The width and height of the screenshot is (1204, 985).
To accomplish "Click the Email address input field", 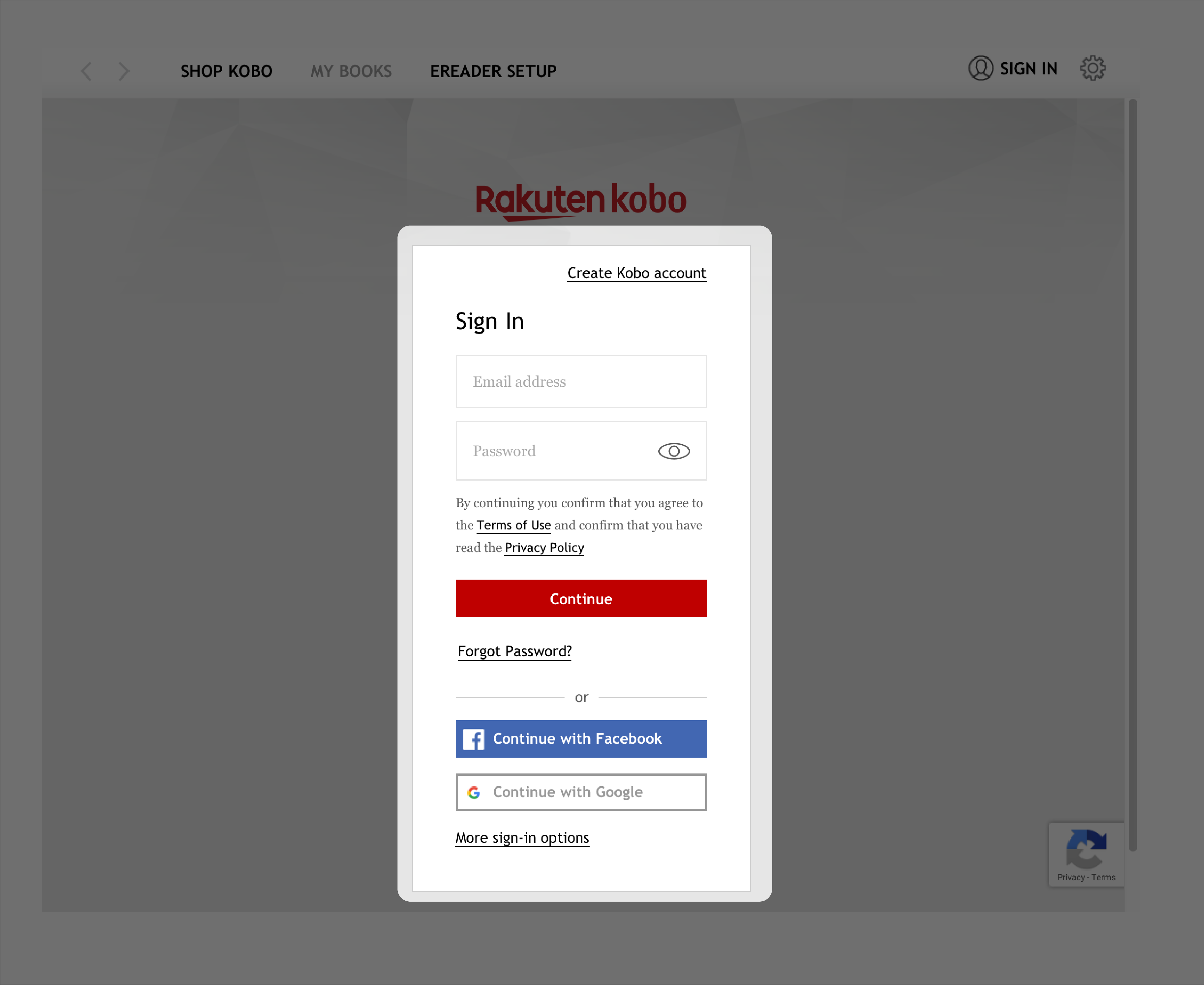I will tap(581, 381).
